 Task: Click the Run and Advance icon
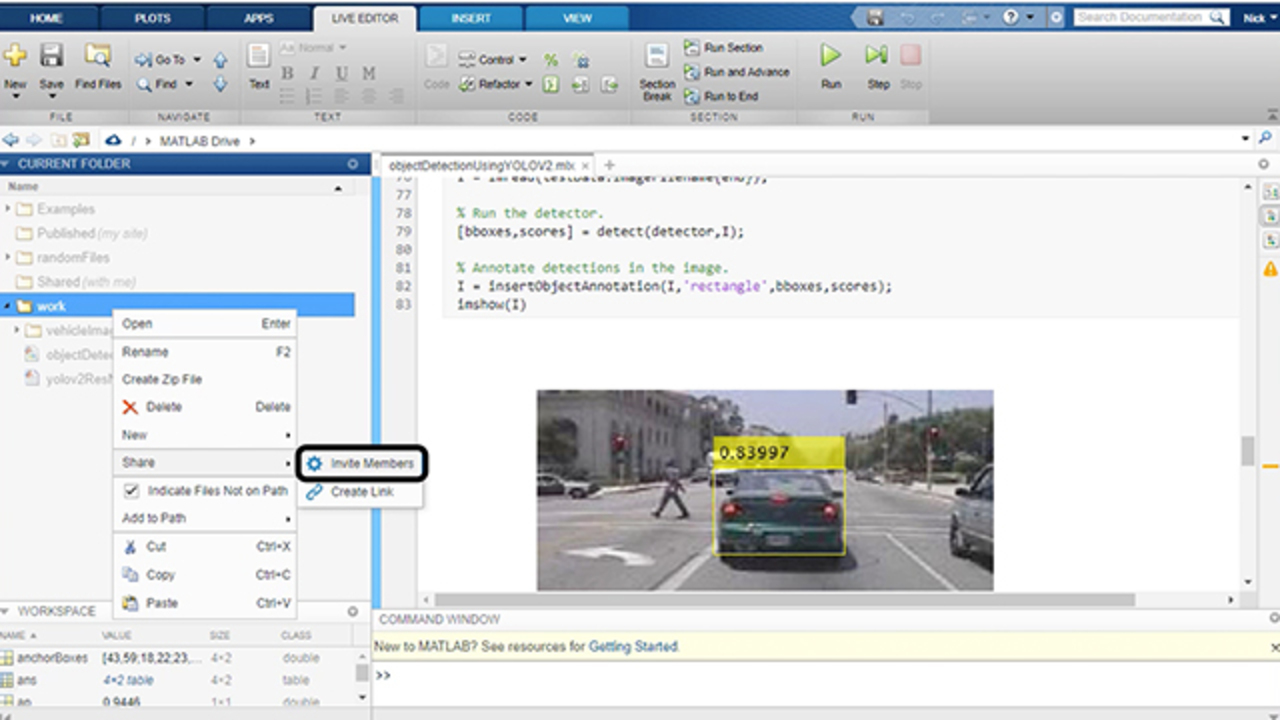[x=692, y=72]
